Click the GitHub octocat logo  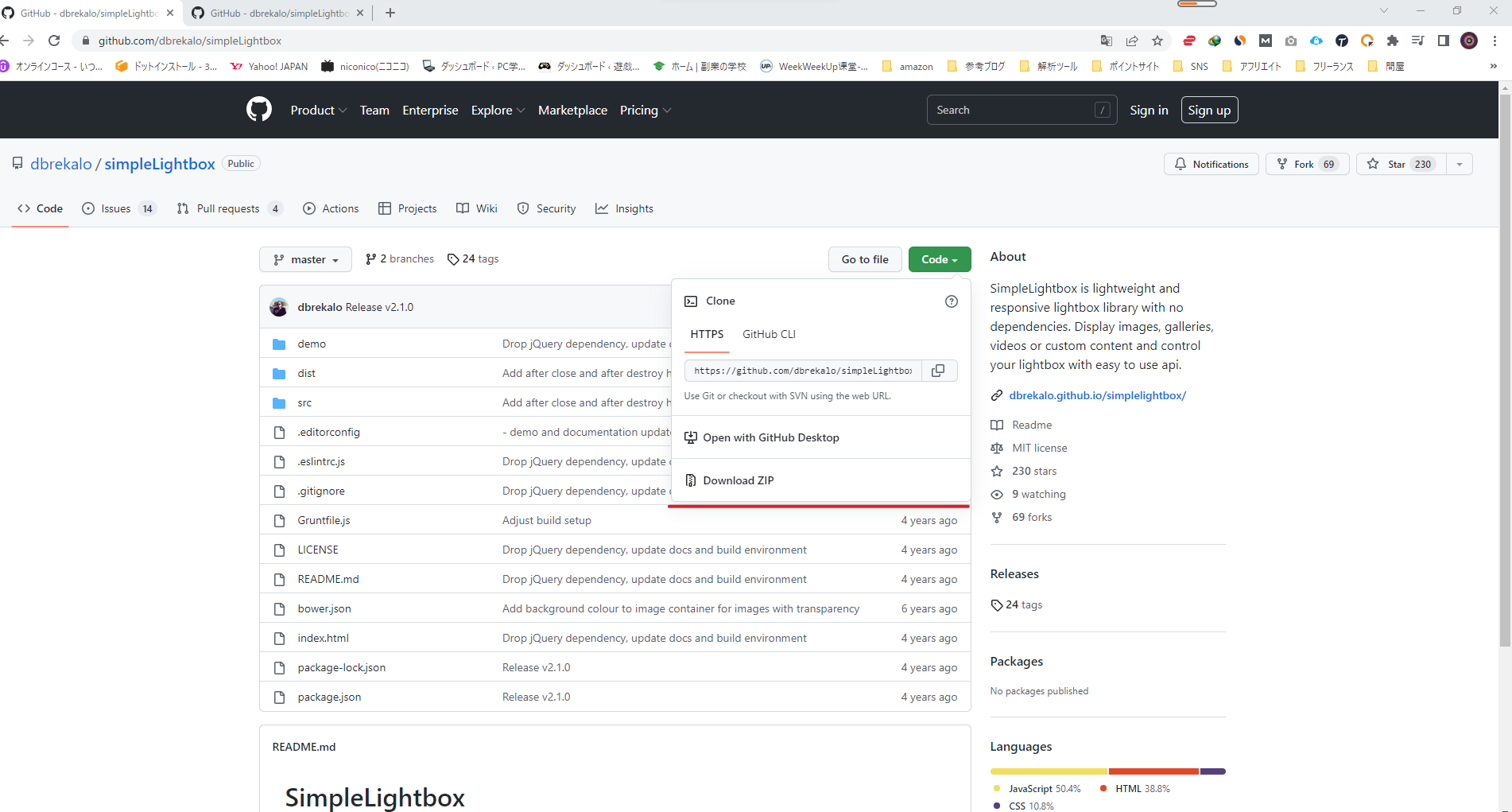click(x=259, y=110)
